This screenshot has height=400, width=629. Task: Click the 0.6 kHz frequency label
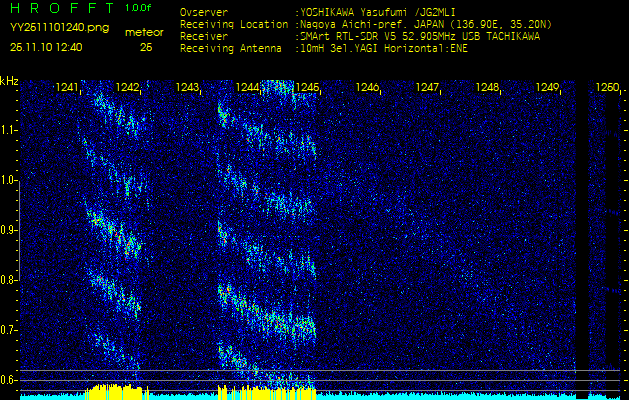tap(8, 380)
